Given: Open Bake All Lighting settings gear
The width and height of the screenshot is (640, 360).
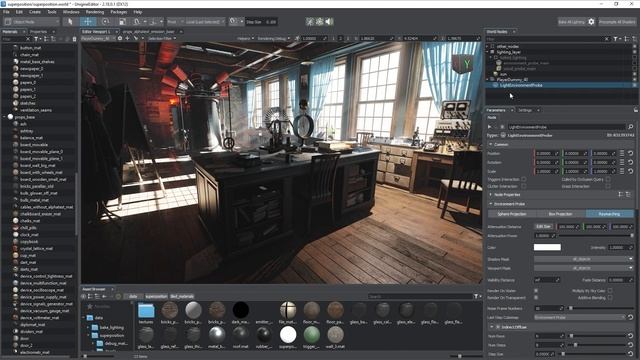Looking at the screenshot, I should click(591, 22).
